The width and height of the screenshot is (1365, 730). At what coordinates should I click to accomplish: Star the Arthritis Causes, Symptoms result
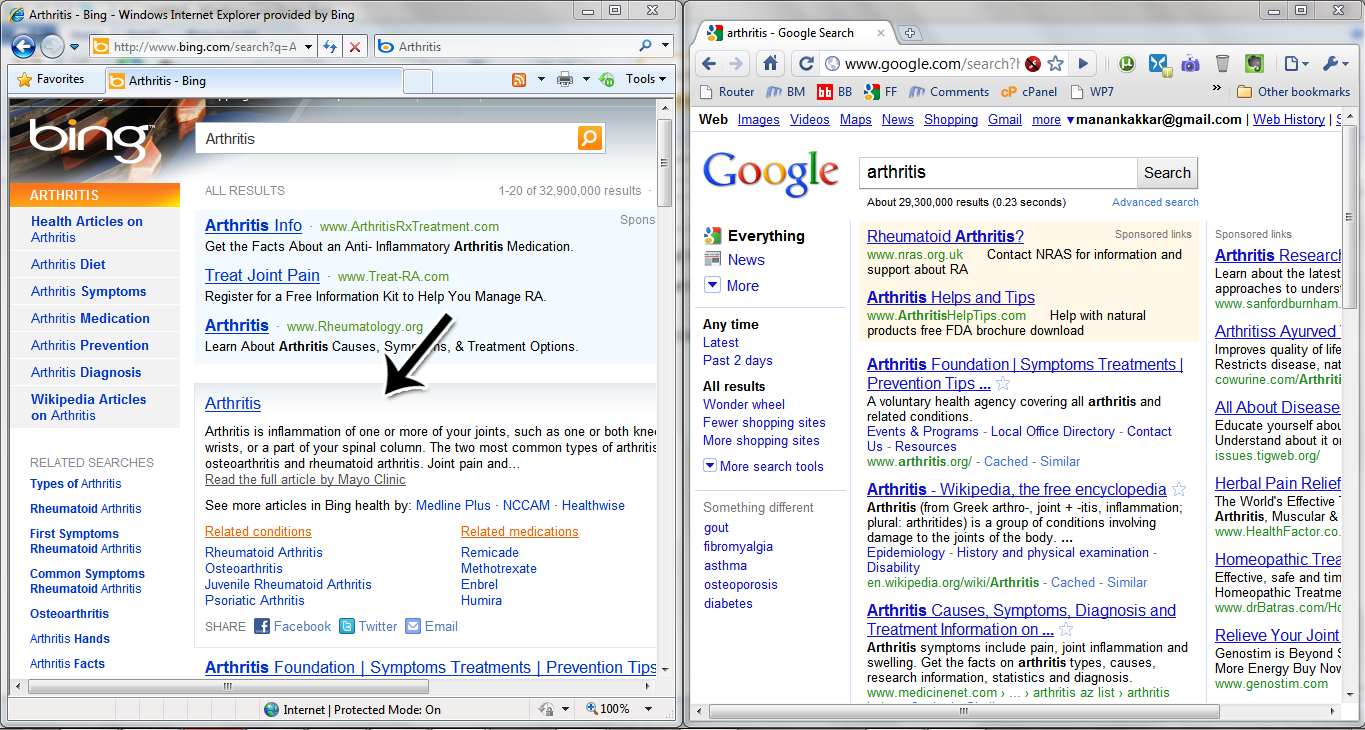1066,629
